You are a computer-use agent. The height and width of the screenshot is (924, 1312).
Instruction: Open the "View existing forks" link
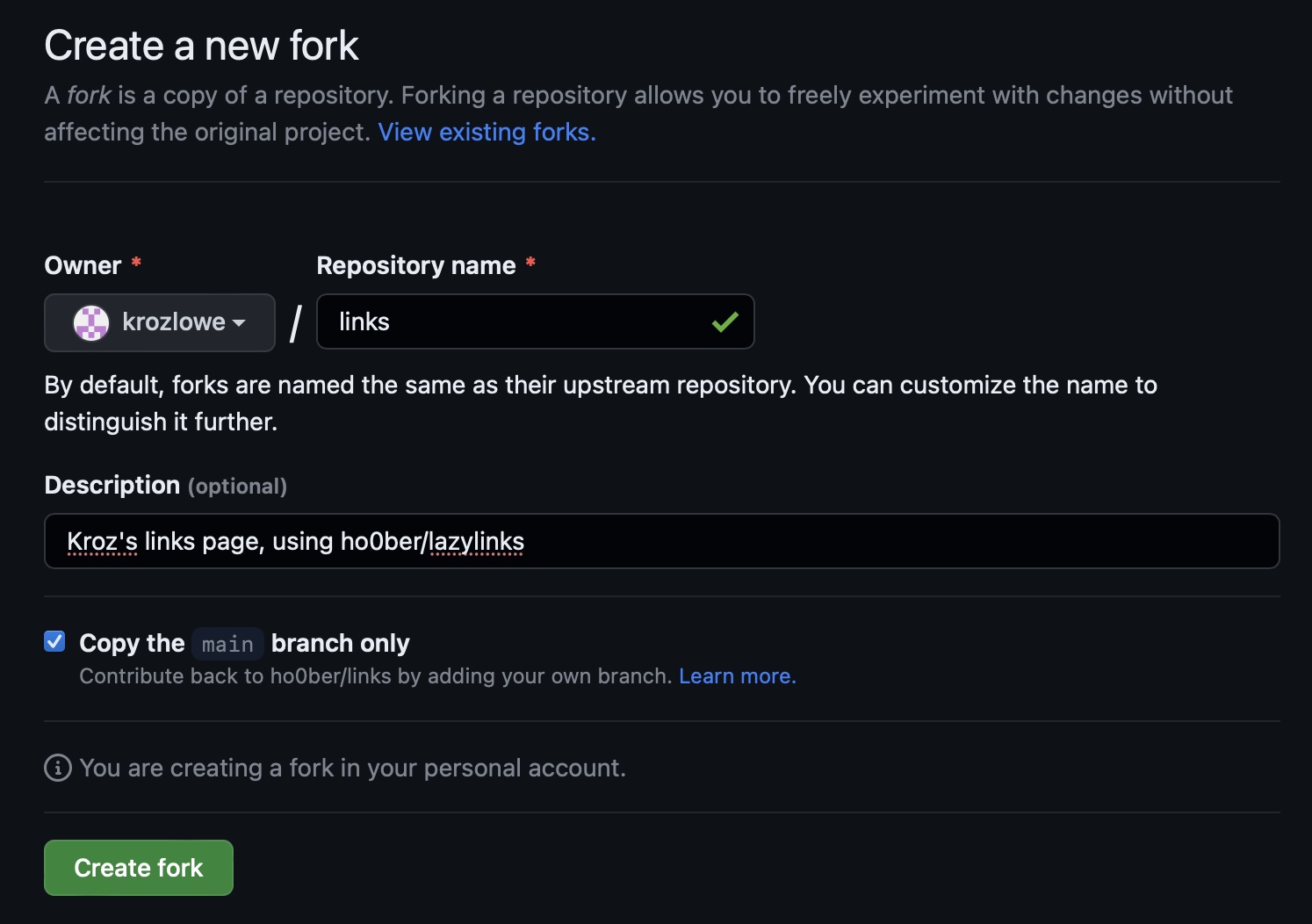pyautogui.click(x=487, y=132)
